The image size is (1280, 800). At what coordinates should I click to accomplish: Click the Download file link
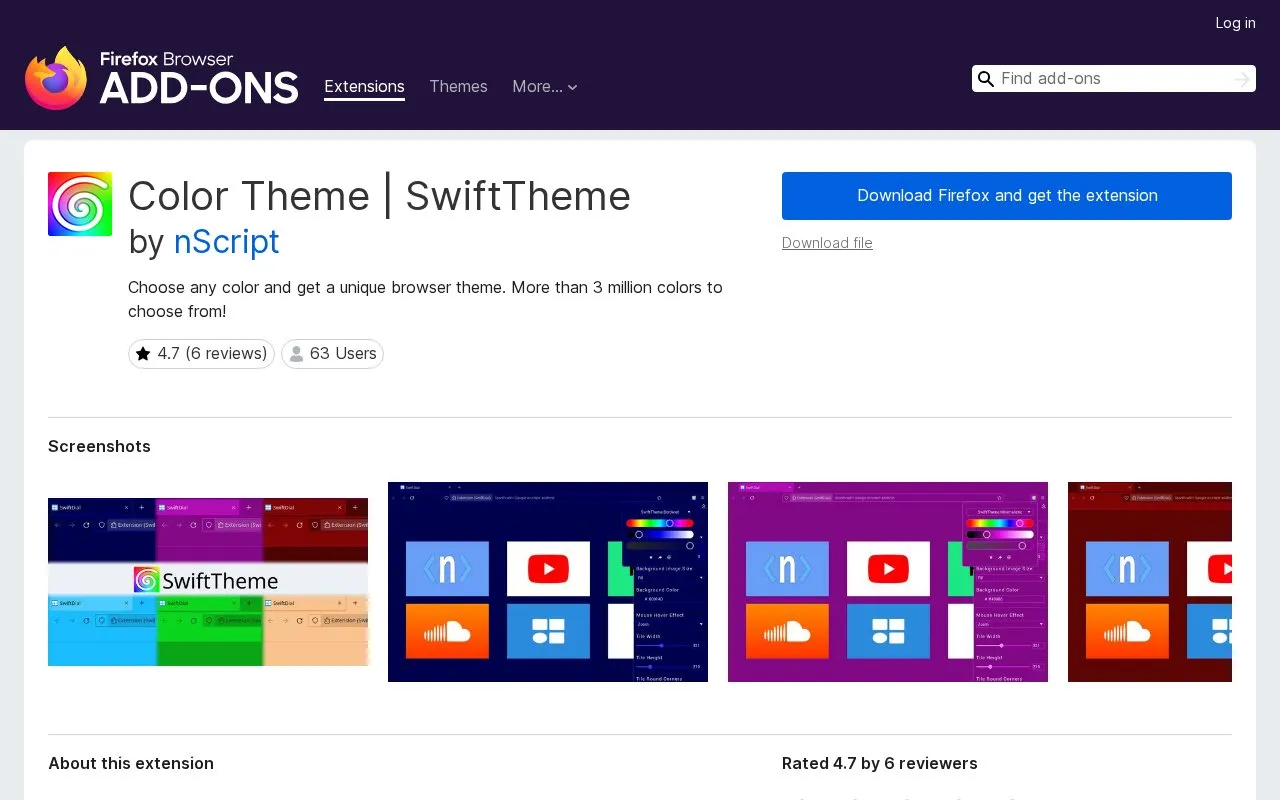click(827, 243)
